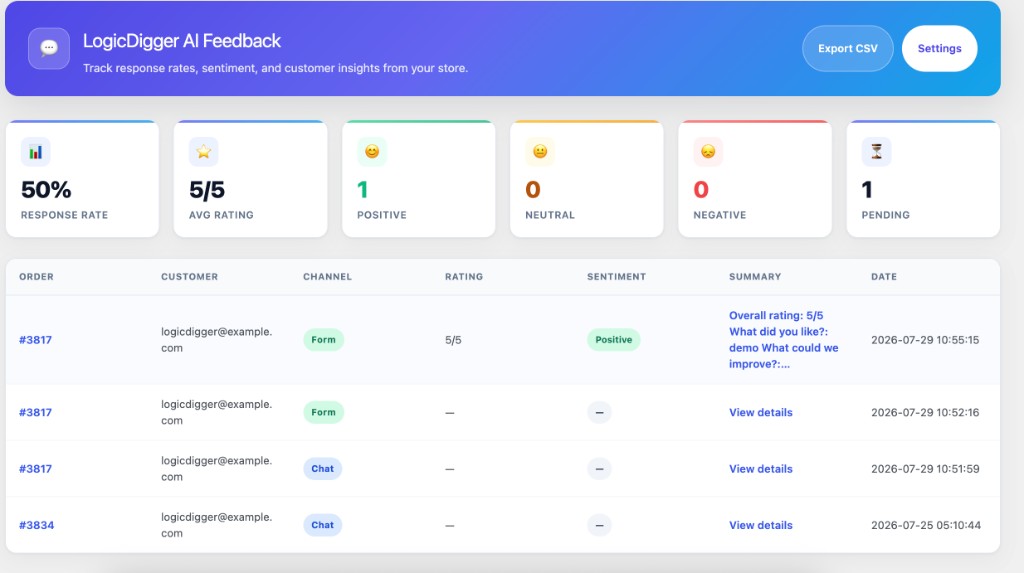Viewport: 1024px width, 573px height.
Task: Click the neutral face icon on Neutral card
Action: pos(540,152)
